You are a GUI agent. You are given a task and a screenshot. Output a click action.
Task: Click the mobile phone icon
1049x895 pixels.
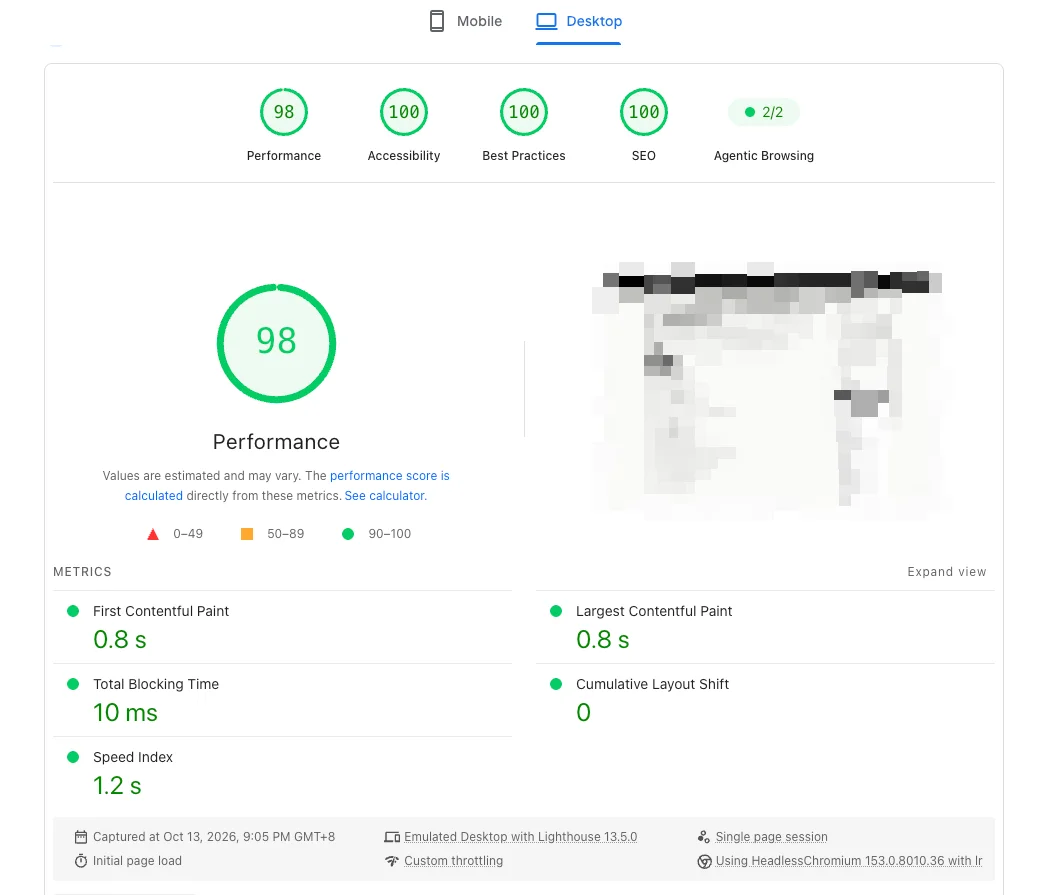tap(437, 21)
